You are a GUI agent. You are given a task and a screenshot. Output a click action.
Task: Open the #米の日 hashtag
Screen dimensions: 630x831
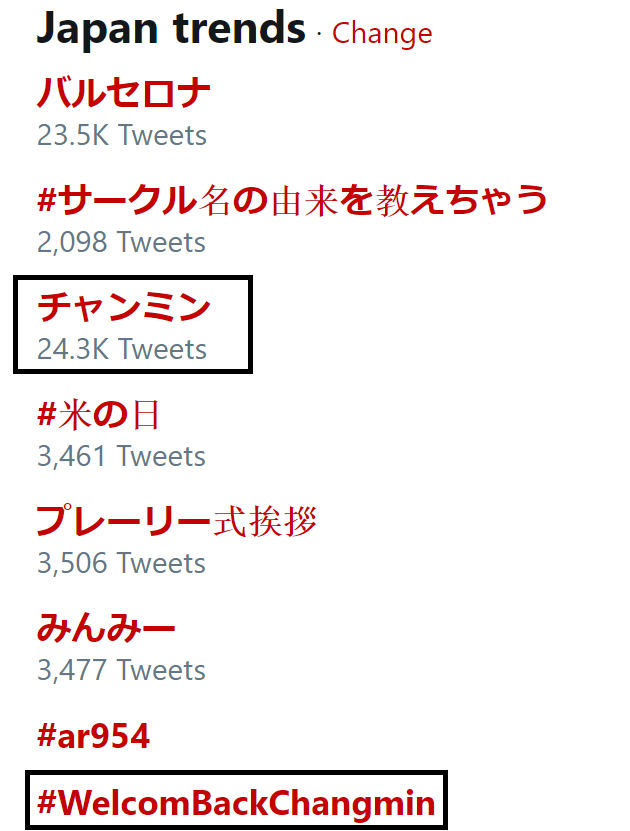tap(98, 414)
